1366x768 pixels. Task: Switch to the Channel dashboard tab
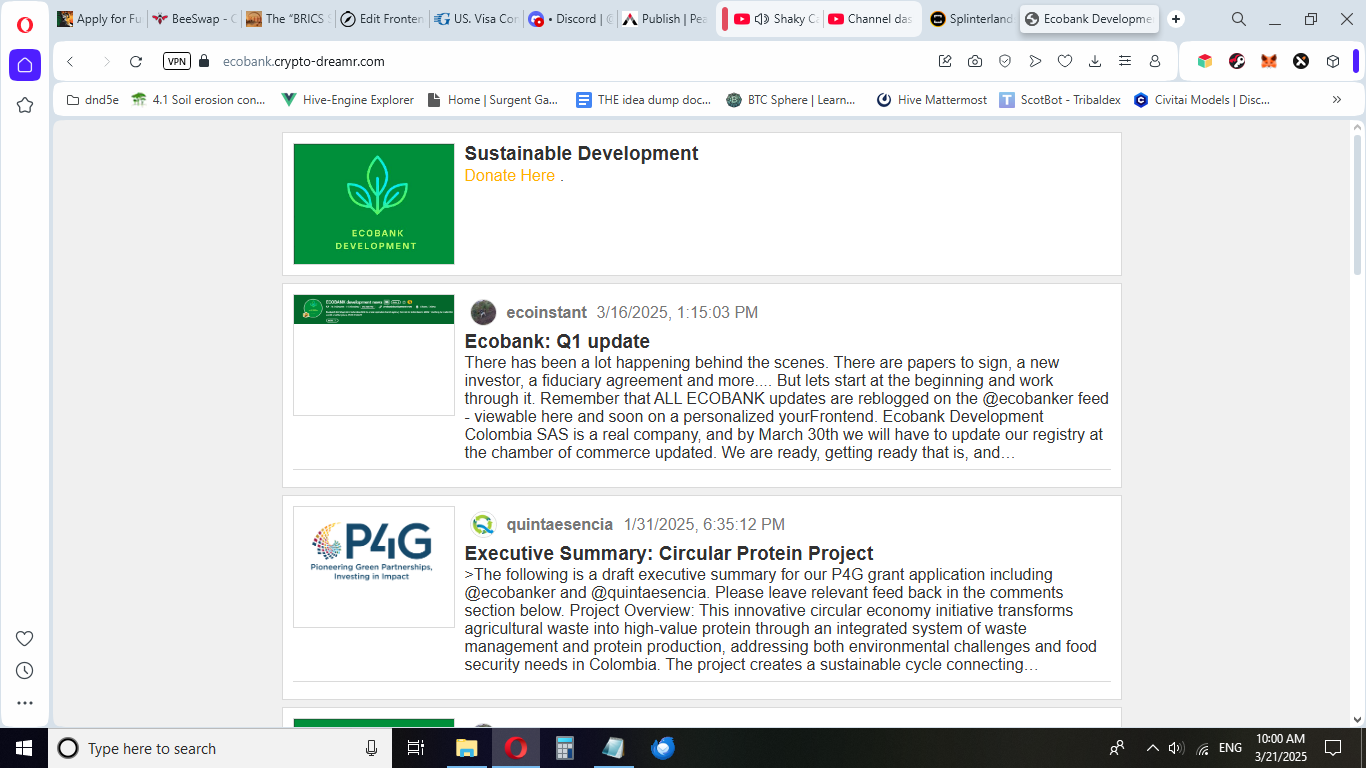click(870, 19)
